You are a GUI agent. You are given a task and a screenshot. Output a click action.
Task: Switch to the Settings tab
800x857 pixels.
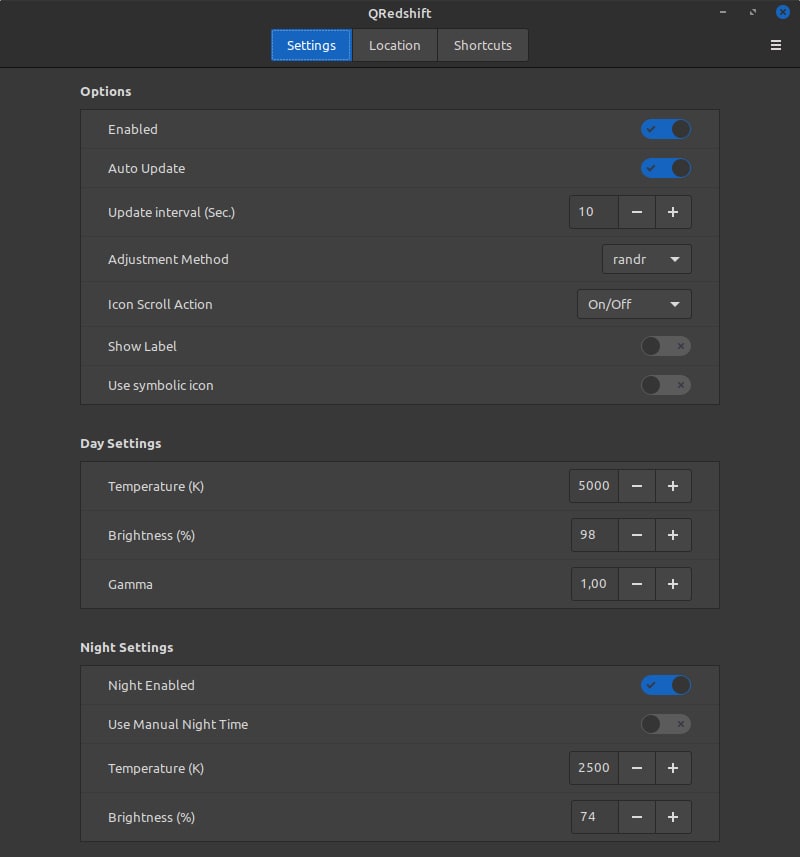pyautogui.click(x=311, y=45)
